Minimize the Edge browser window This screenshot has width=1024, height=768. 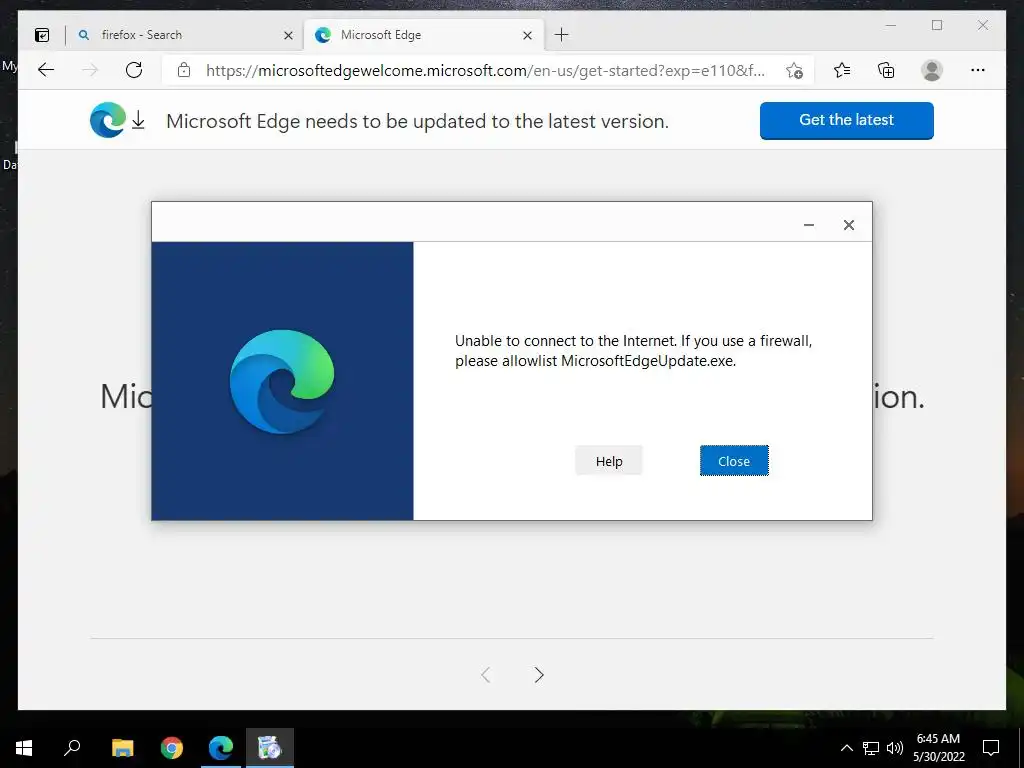click(891, 25)
